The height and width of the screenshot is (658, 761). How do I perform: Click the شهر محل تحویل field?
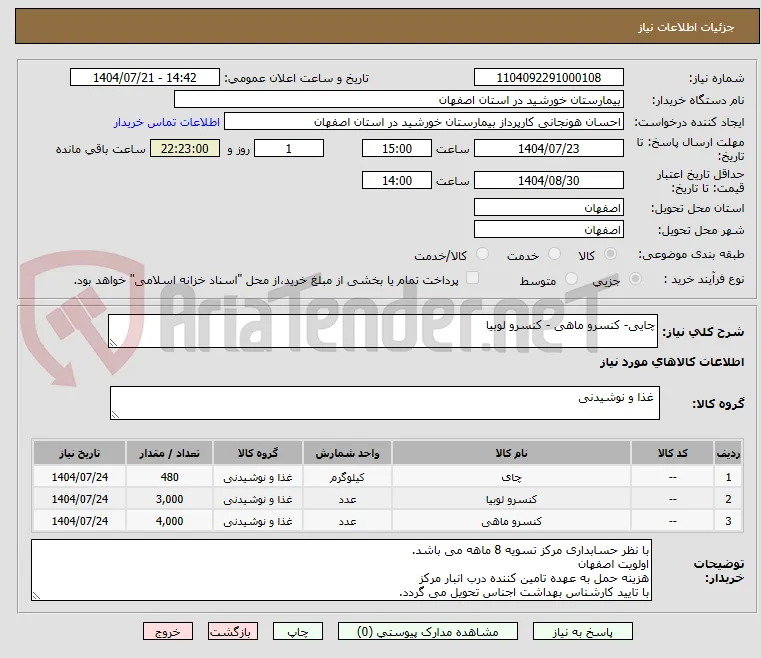pyautogui.click(x=548, y=229)
